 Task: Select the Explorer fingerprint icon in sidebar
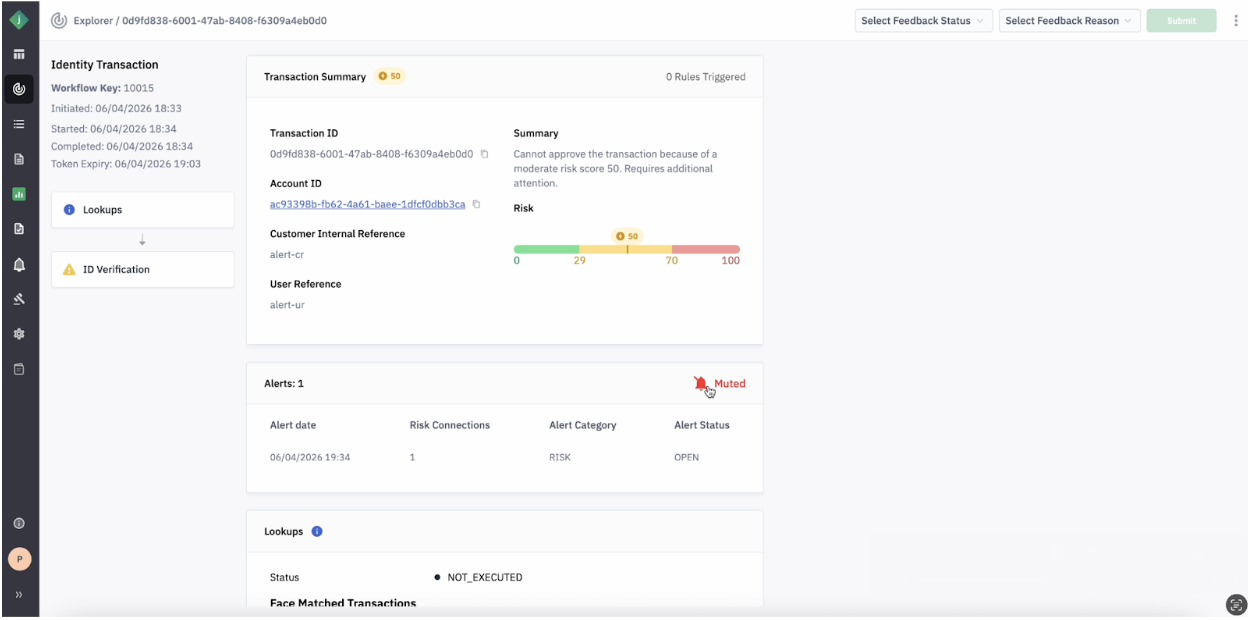click(x=19, y=89)
